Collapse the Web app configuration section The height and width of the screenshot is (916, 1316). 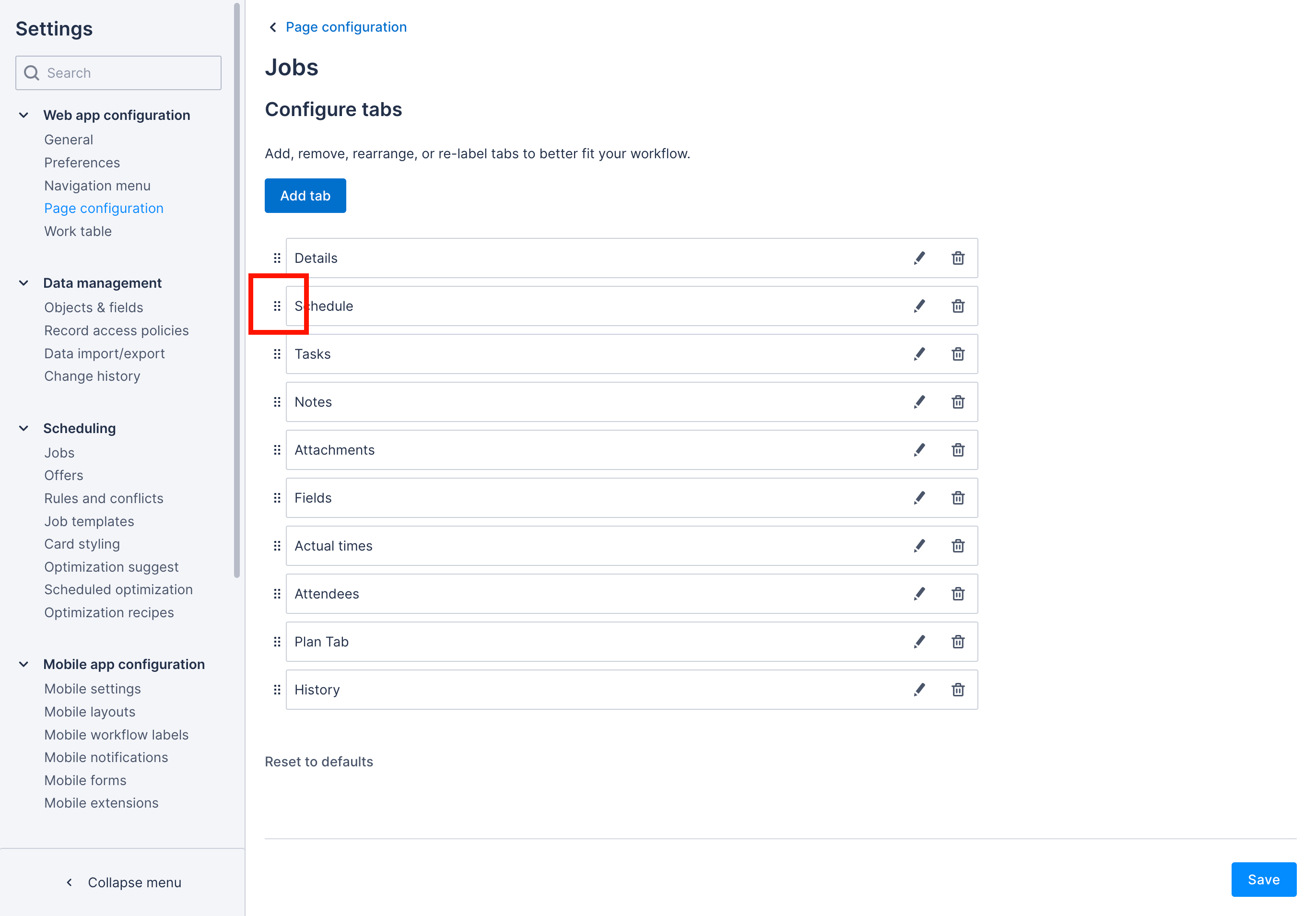pos(23,115)
